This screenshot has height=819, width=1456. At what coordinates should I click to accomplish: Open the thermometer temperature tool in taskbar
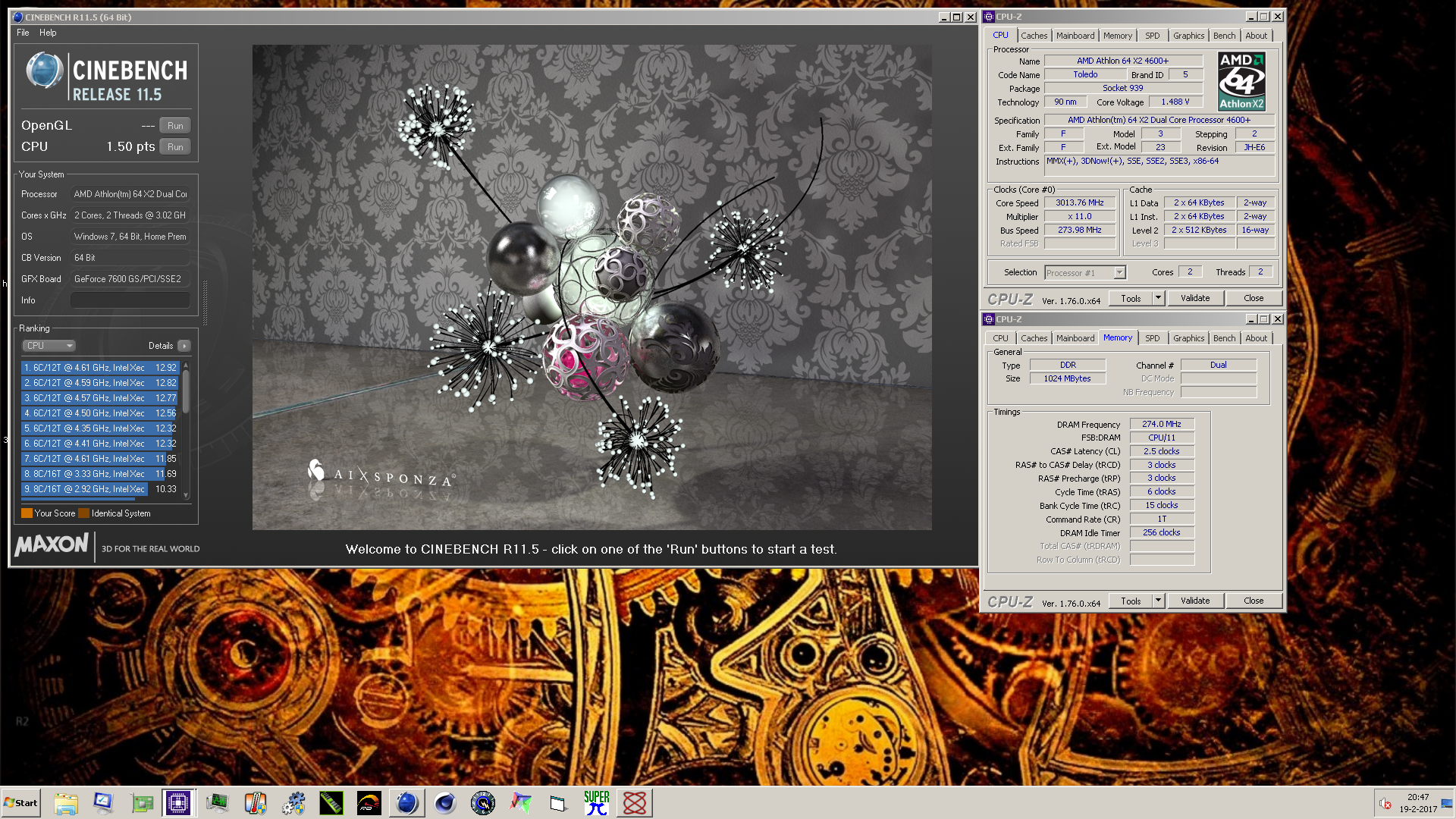[x=256, y=803]
